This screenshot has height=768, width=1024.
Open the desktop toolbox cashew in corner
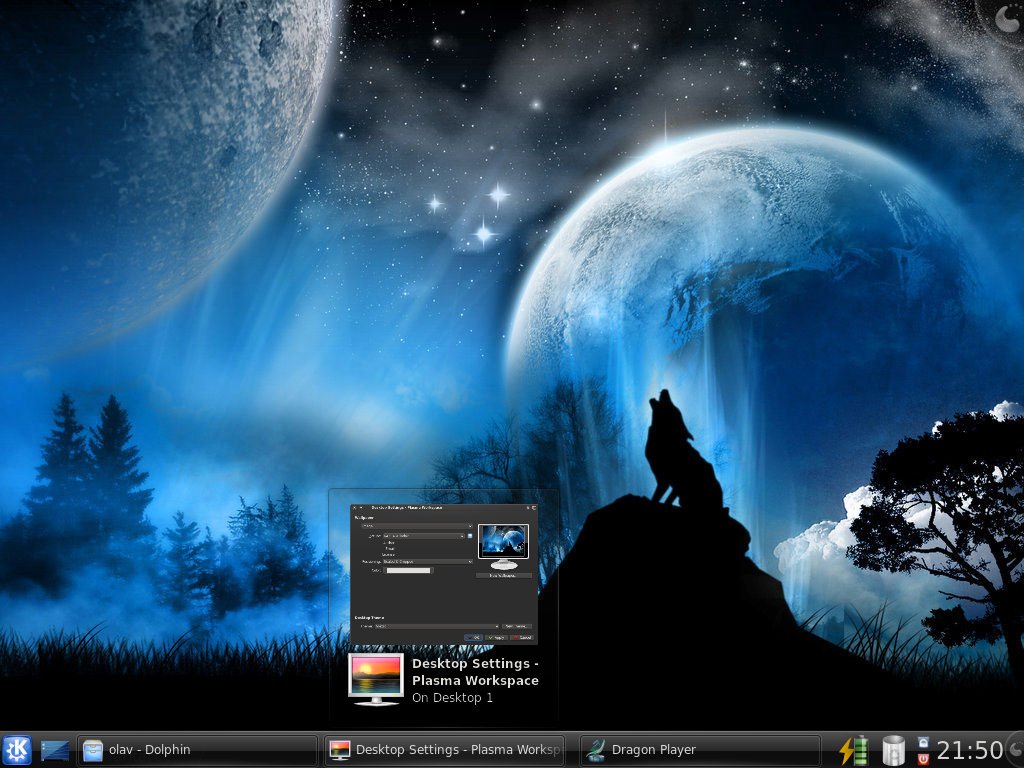coord(1006,18)
